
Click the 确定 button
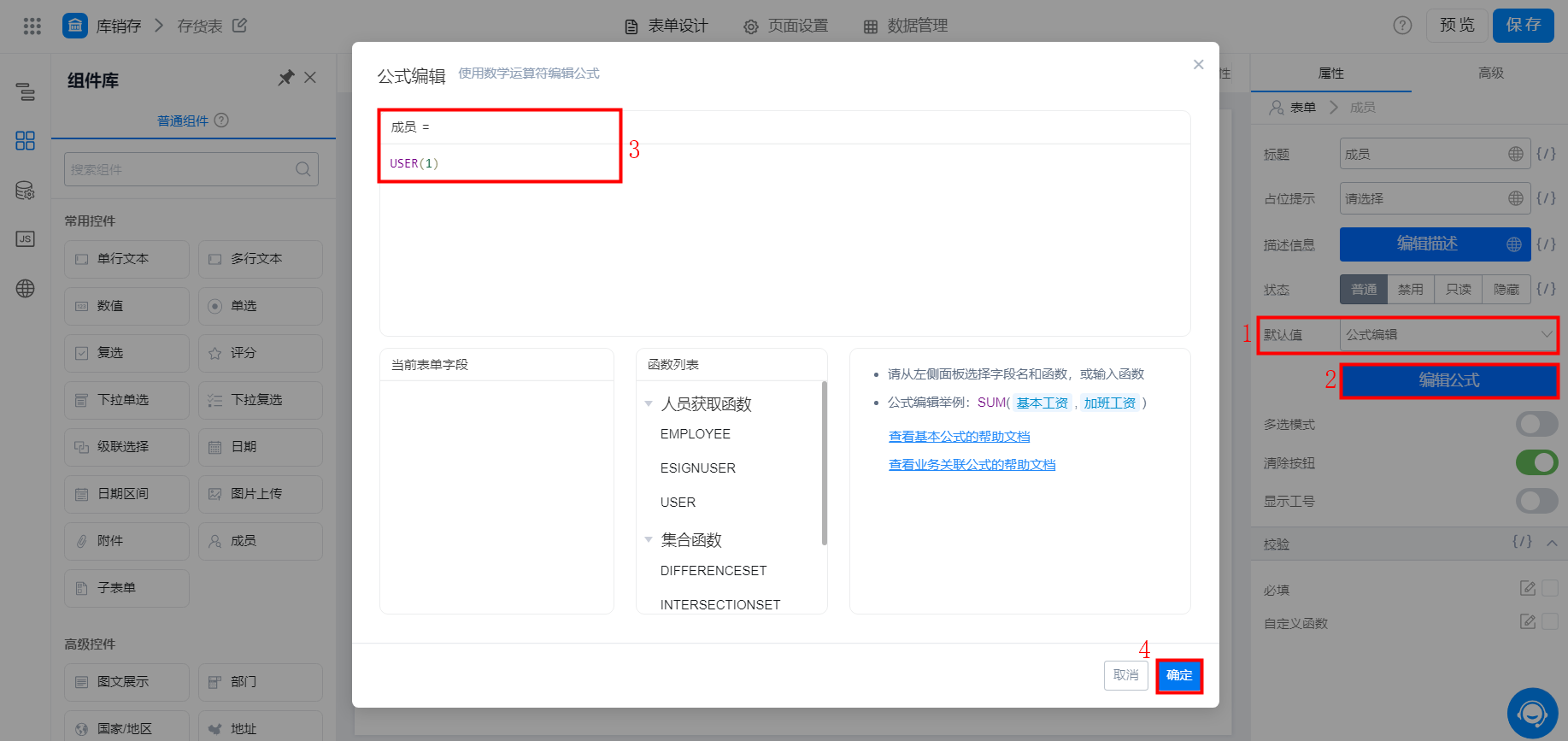coord(1179,675)
